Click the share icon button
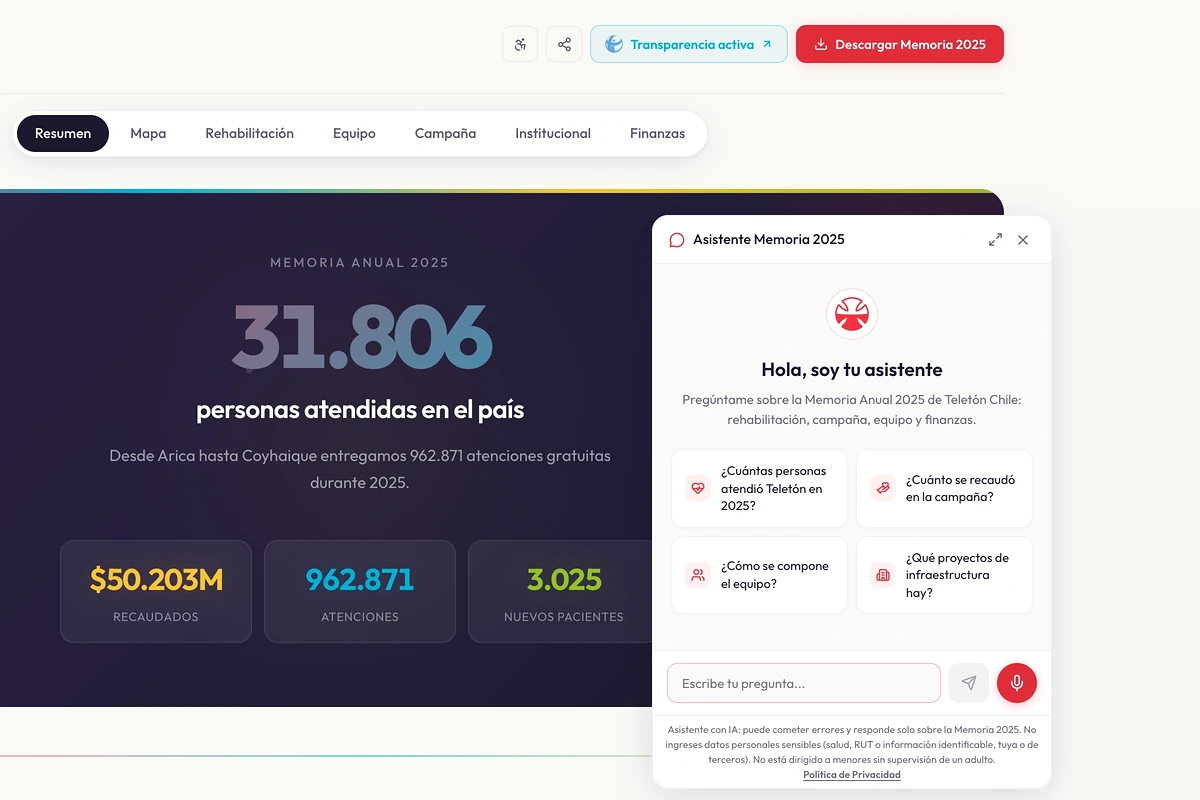This screenshot has height=800, width=1200. click(564, 44)
